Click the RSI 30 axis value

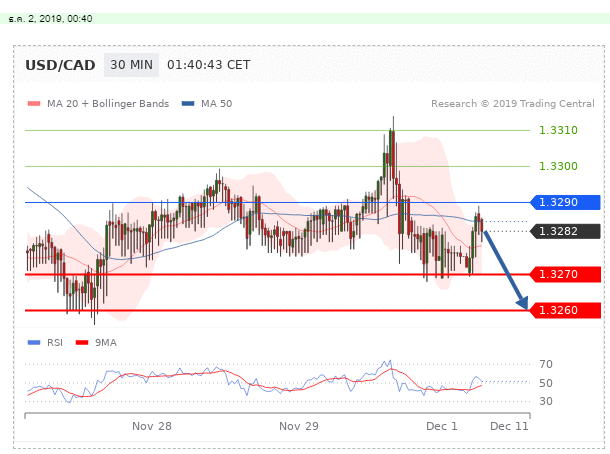tap(546, 401)
